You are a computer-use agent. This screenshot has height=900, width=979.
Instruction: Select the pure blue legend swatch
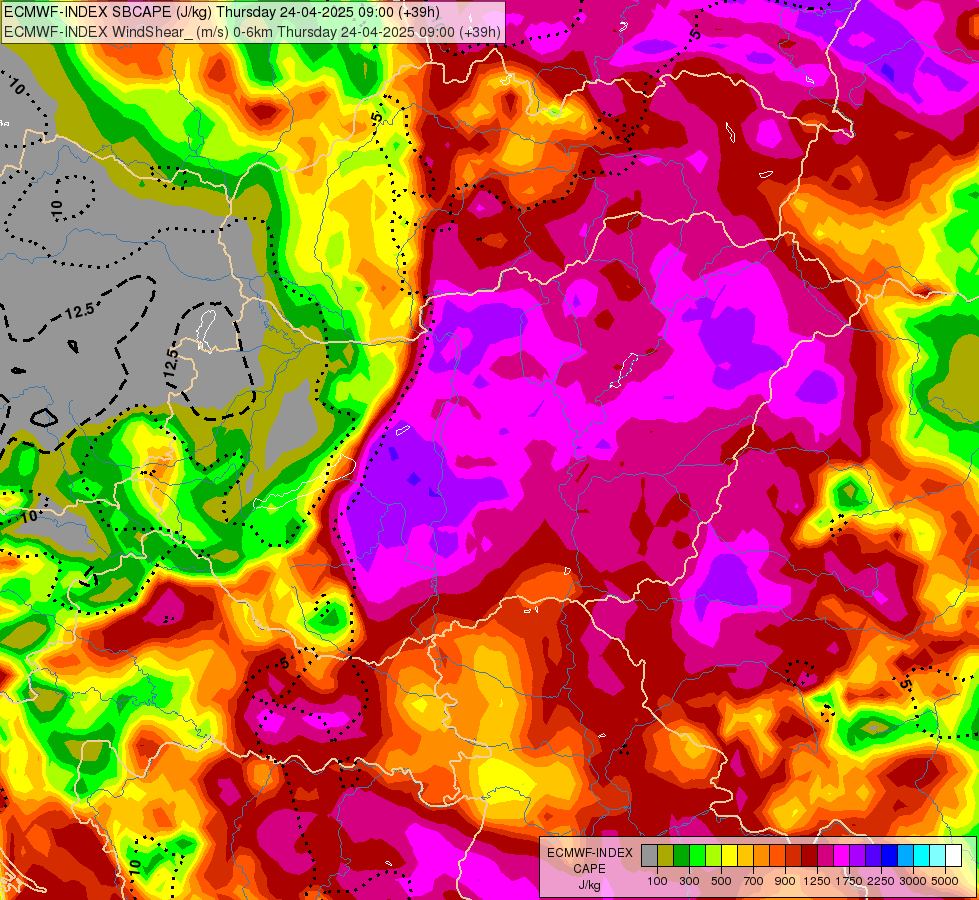click(x=890, y=856)
